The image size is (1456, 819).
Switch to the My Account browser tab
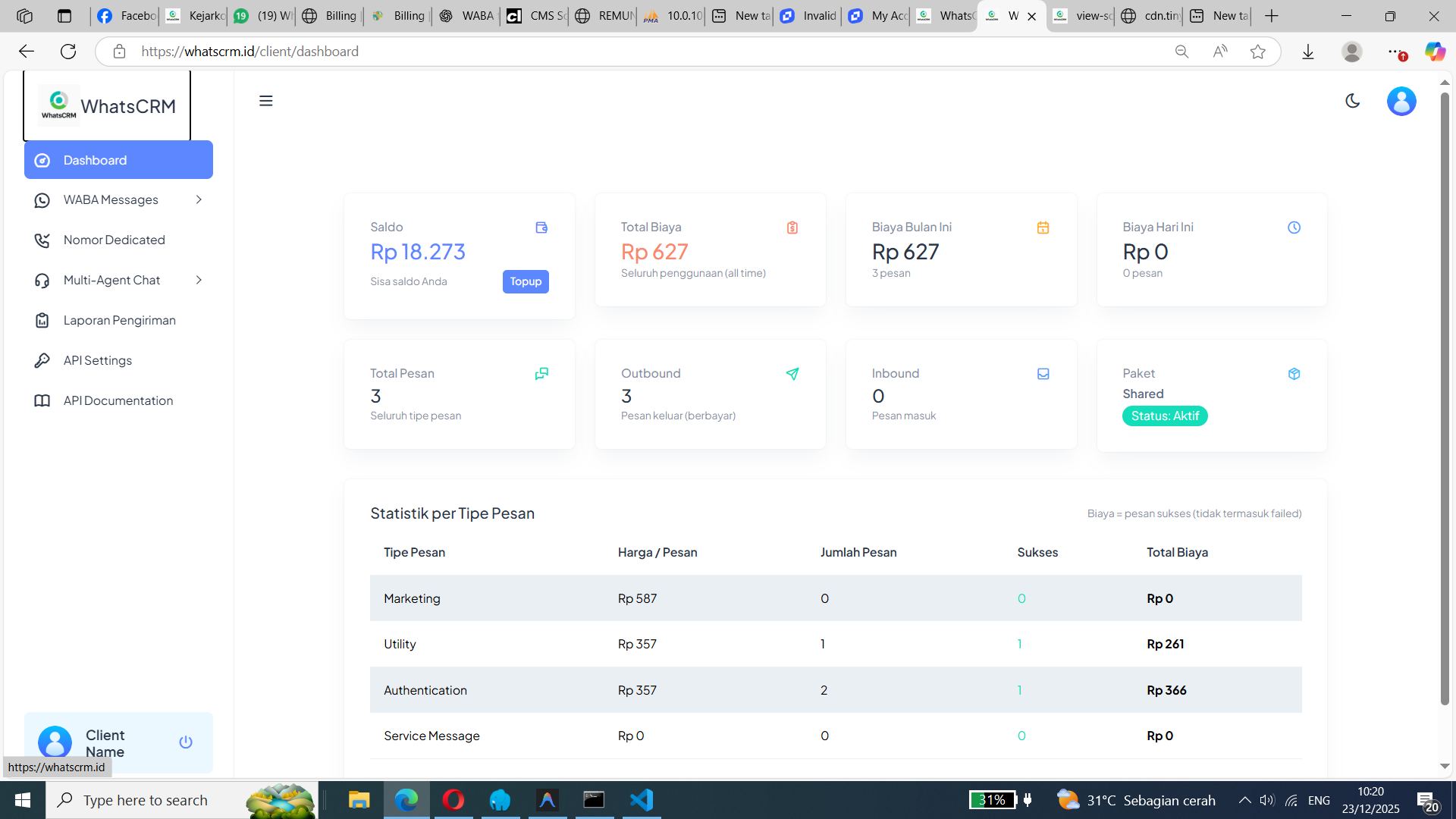pyautogui.click(x=877, y=16)
